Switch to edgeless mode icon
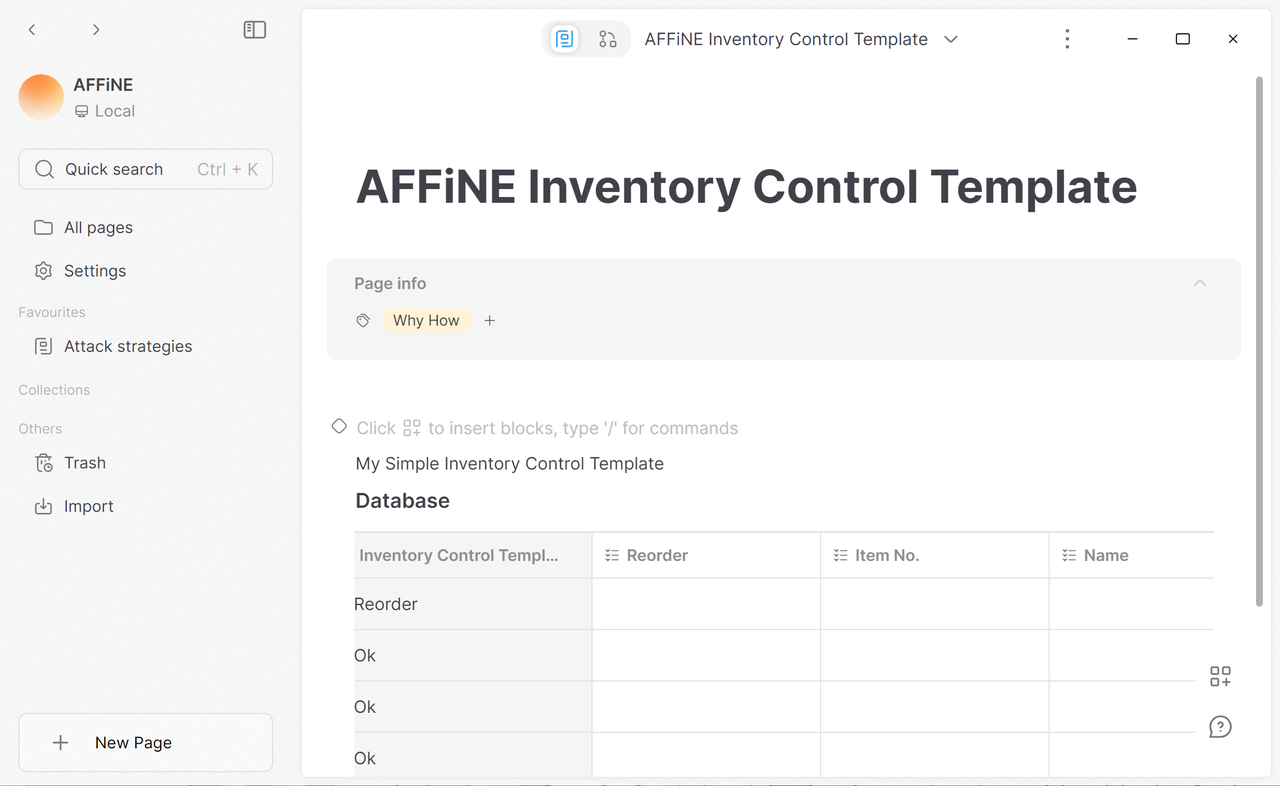 tap(608, 39)
